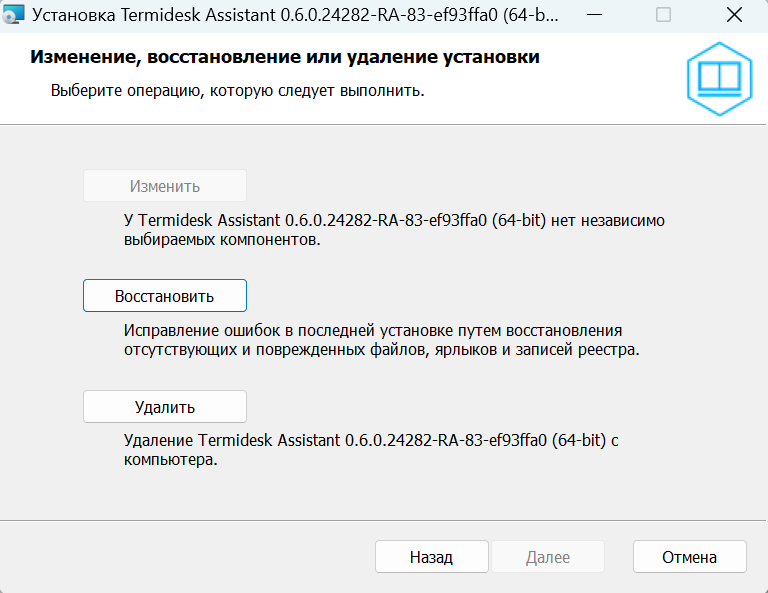The width and height of the screenshot is (768, 593).
Task: Click the description text below the Изменить button
Action: pyautogui.click(x=394, y=230)
